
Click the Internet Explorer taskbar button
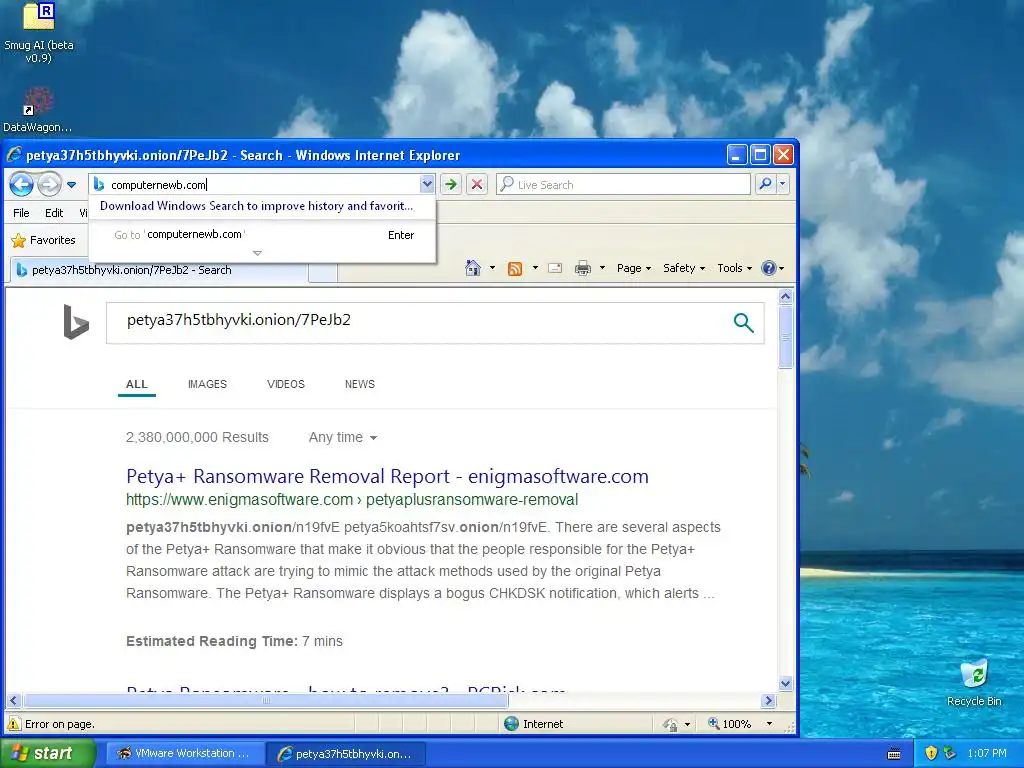[347, 754]
